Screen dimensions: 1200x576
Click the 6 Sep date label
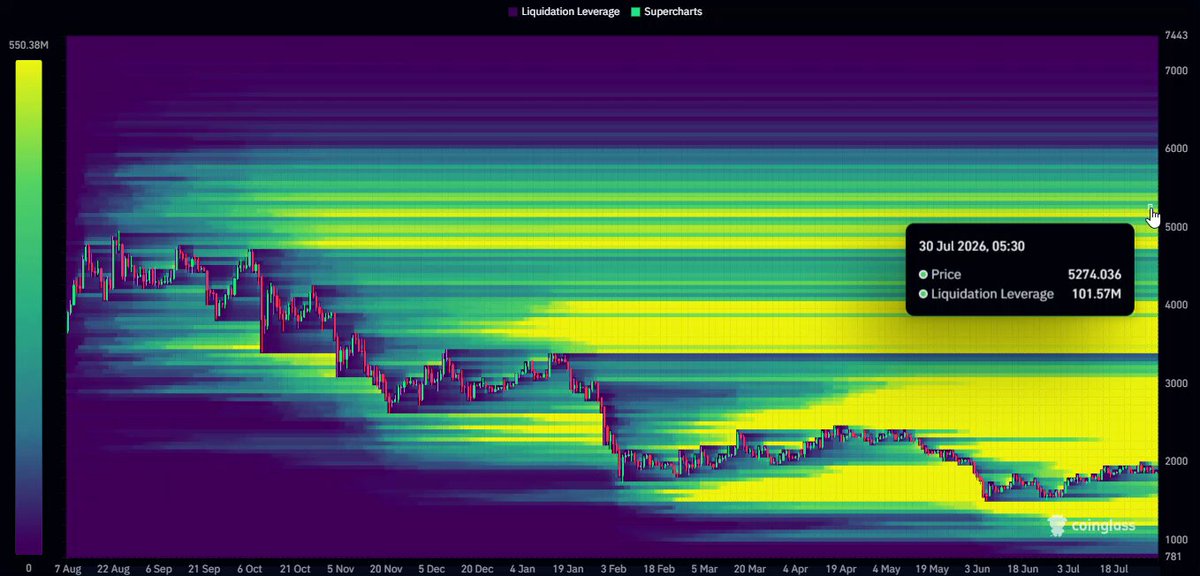160,568
